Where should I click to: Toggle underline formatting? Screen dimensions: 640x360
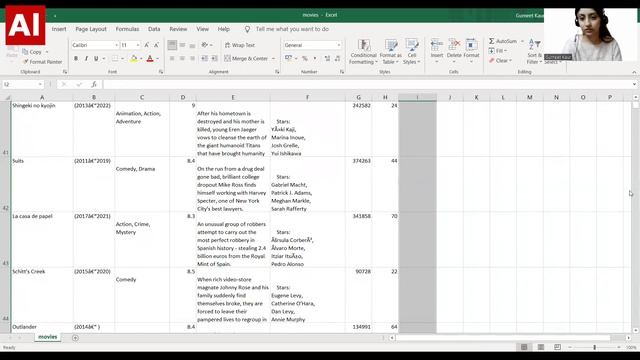(96, 59)
